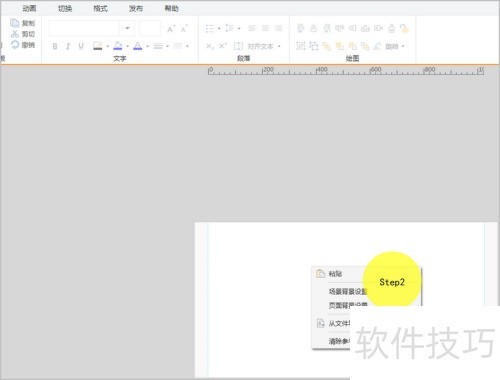This screenshot has width=500, height=380.
Task: Click the horizontal ruler at 400
Action: click(322, 70)
